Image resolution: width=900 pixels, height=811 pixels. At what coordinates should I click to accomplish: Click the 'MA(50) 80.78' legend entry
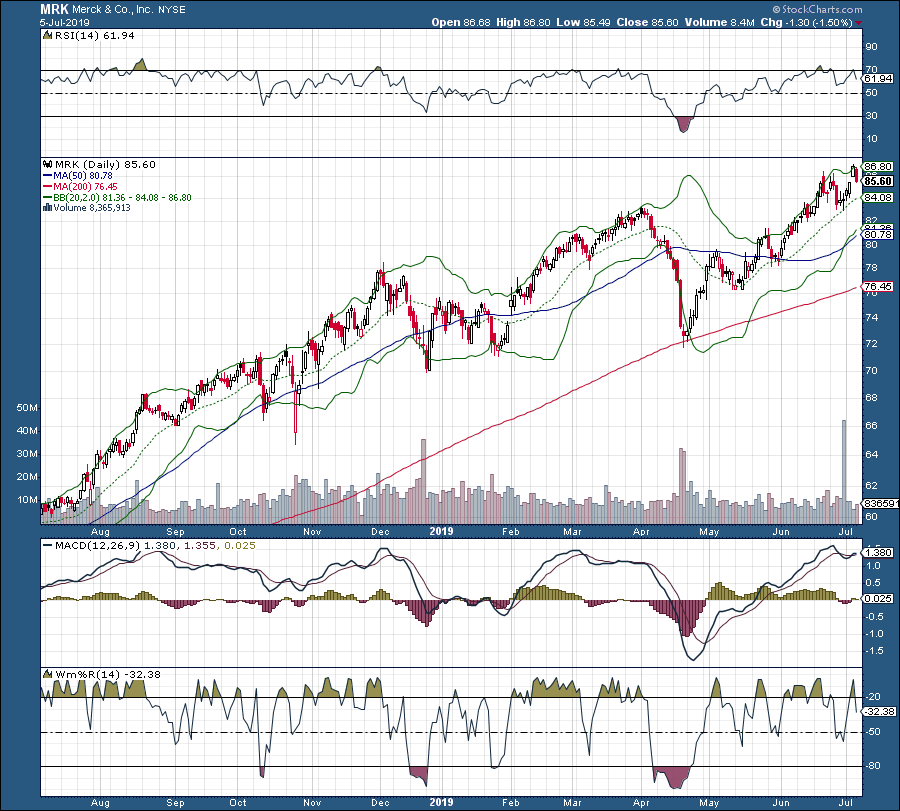click(83, 176)
